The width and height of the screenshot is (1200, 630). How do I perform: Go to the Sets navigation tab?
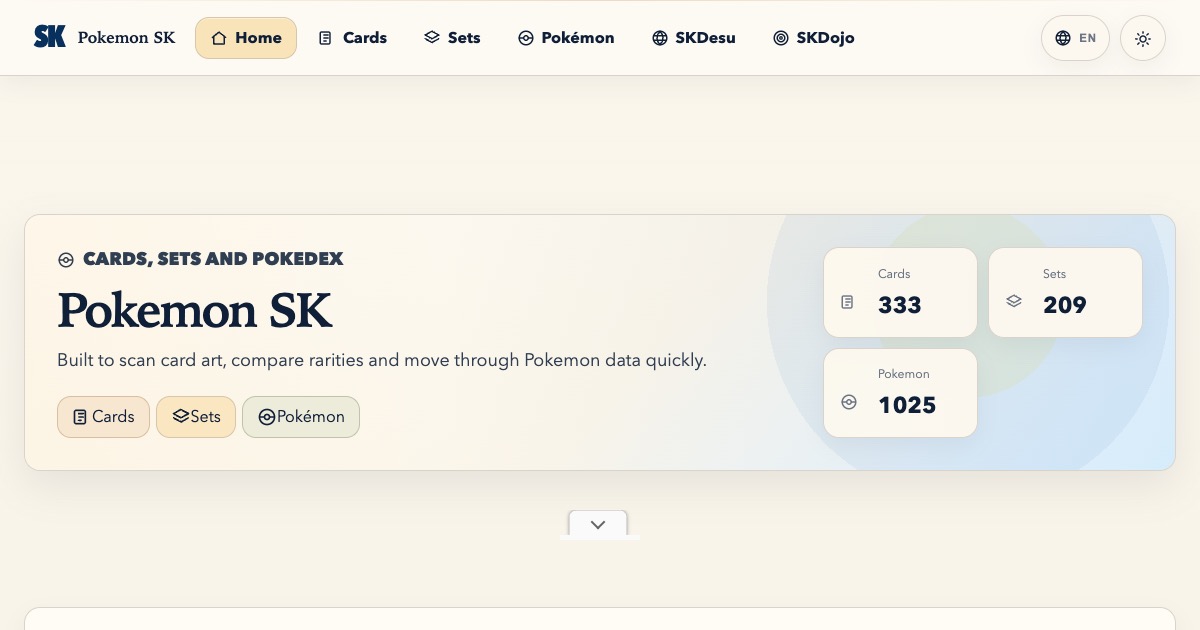[452, 38]
